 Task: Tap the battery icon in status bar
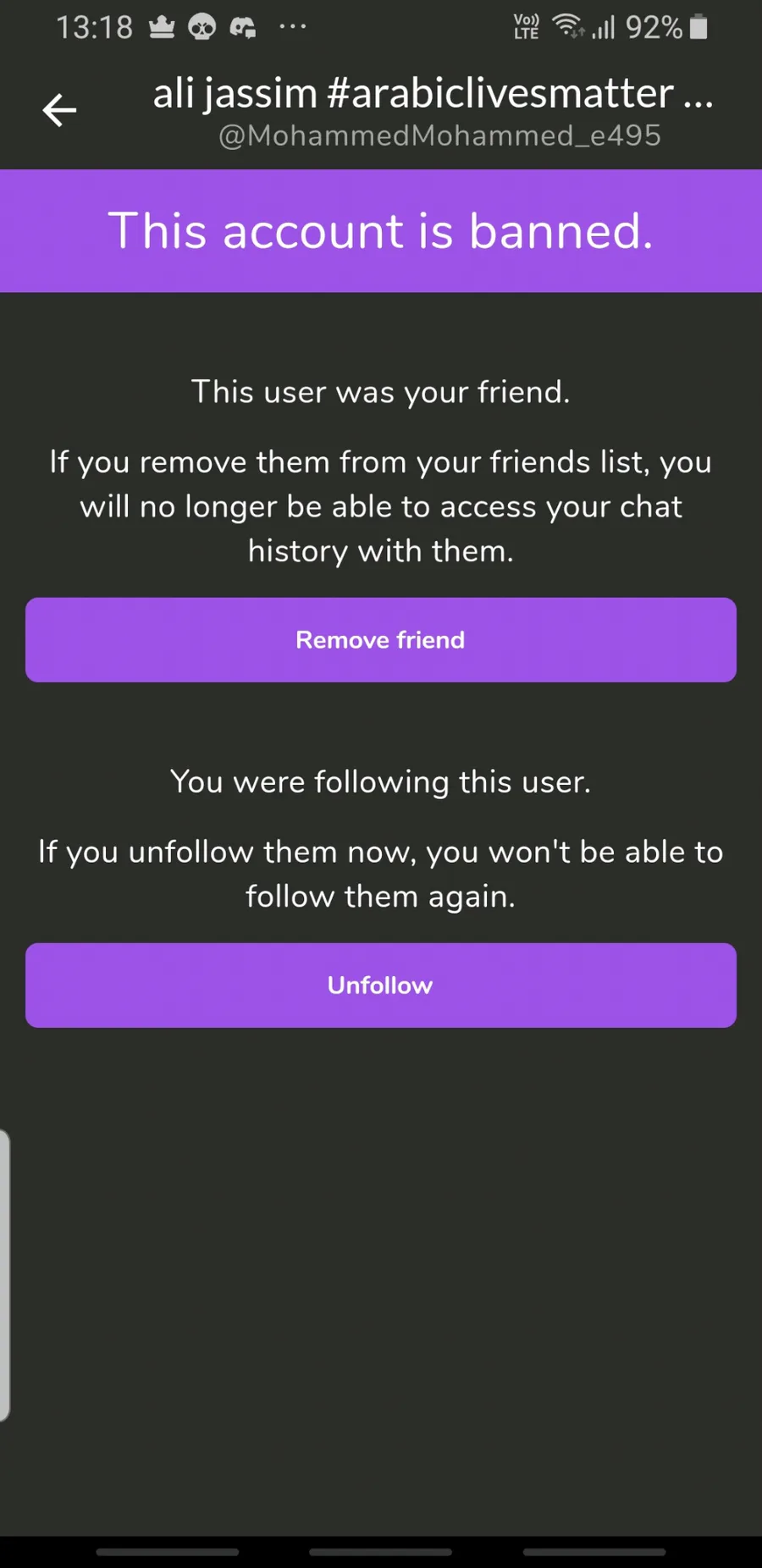coord(698,27)
